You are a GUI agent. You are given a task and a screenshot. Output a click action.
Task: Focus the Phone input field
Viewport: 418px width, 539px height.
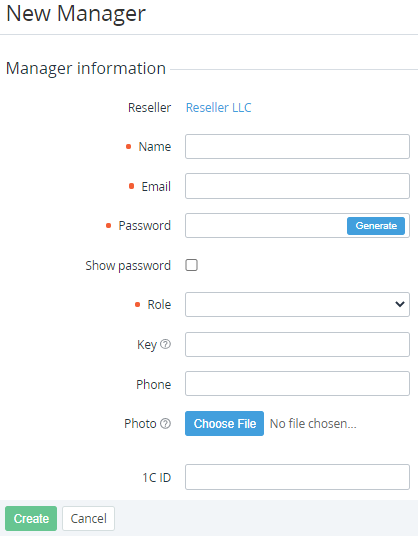coord(297,384)
